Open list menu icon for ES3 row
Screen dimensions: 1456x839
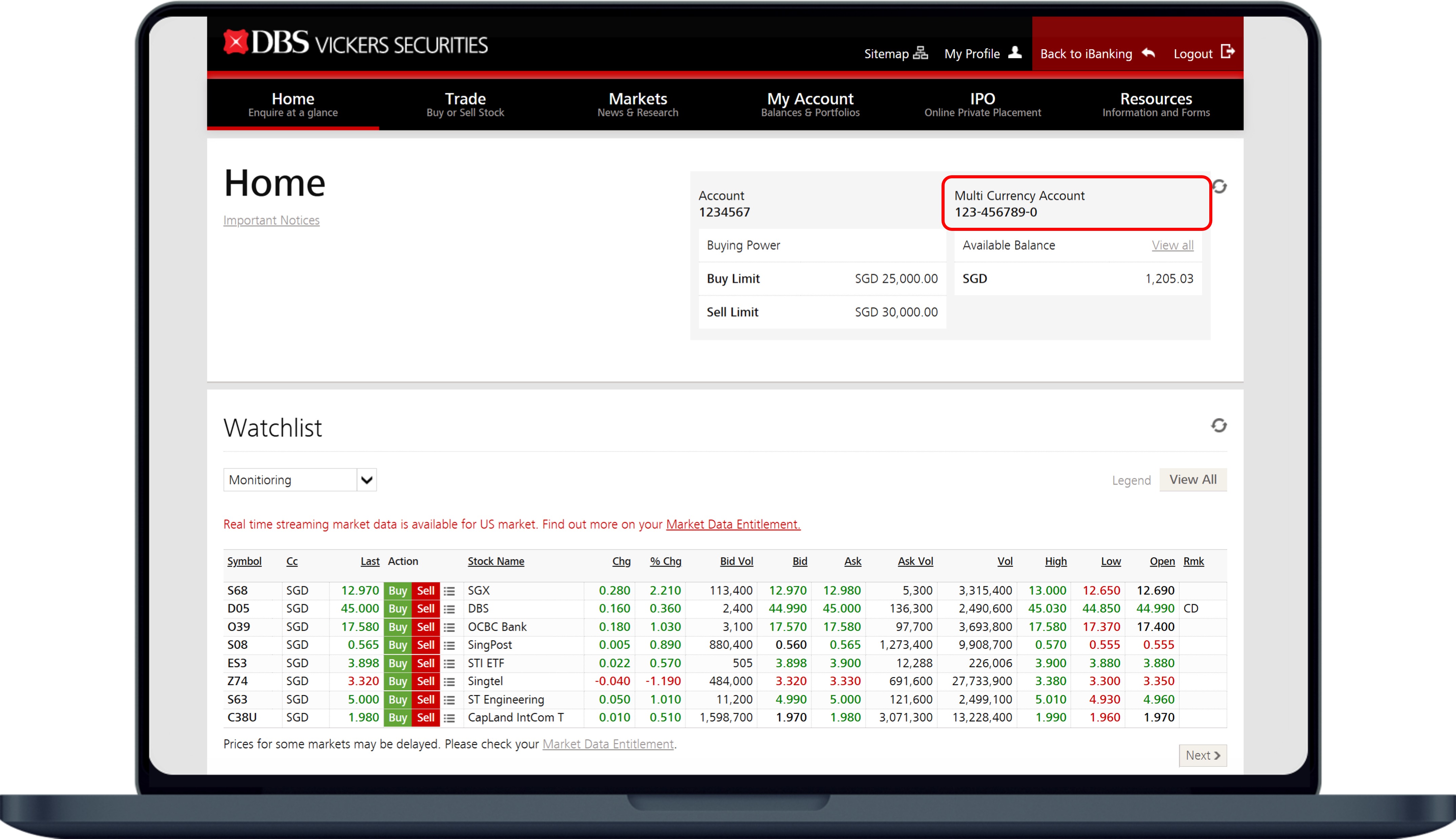coord(449,663)
